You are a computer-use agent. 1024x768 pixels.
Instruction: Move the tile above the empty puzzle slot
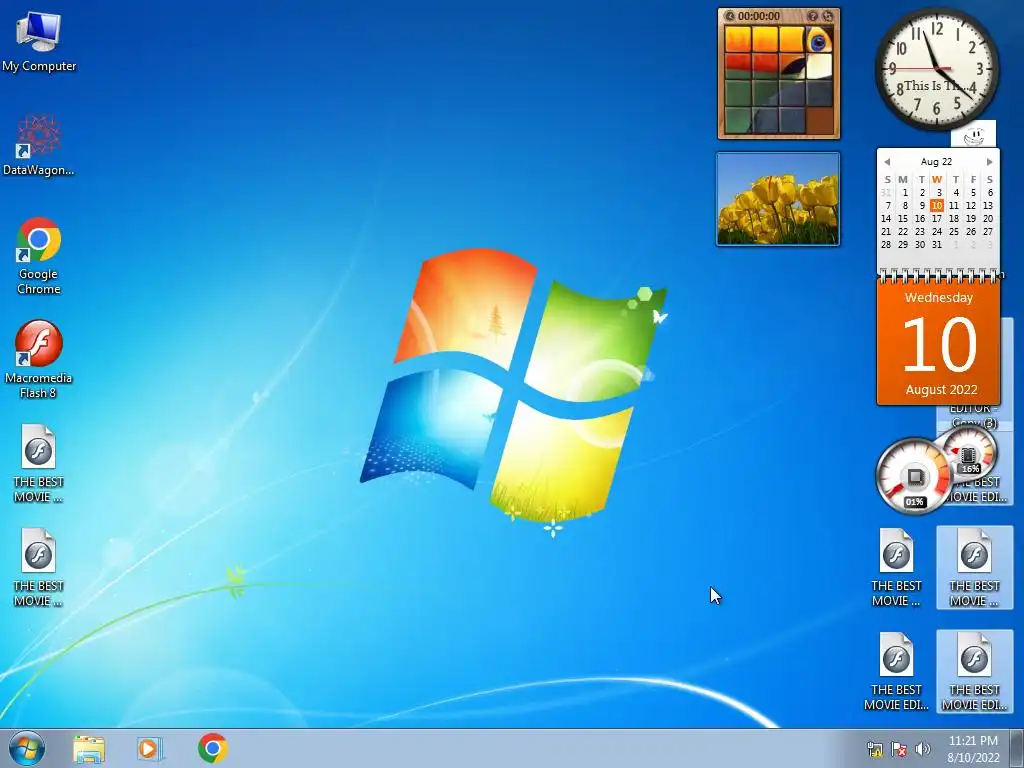click(x=819, y=93)
